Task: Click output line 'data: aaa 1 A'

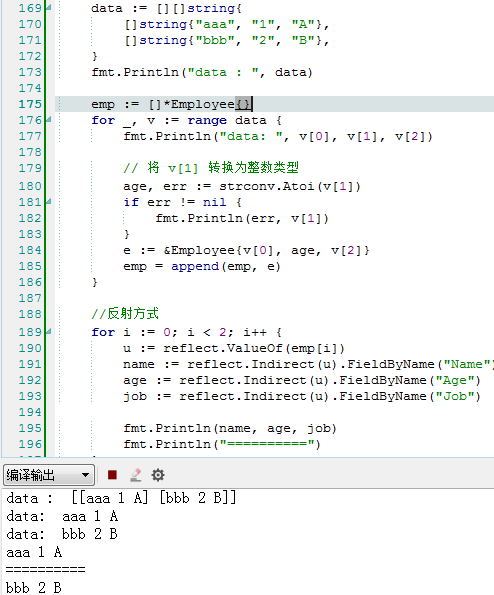Action: click(62, 516)
